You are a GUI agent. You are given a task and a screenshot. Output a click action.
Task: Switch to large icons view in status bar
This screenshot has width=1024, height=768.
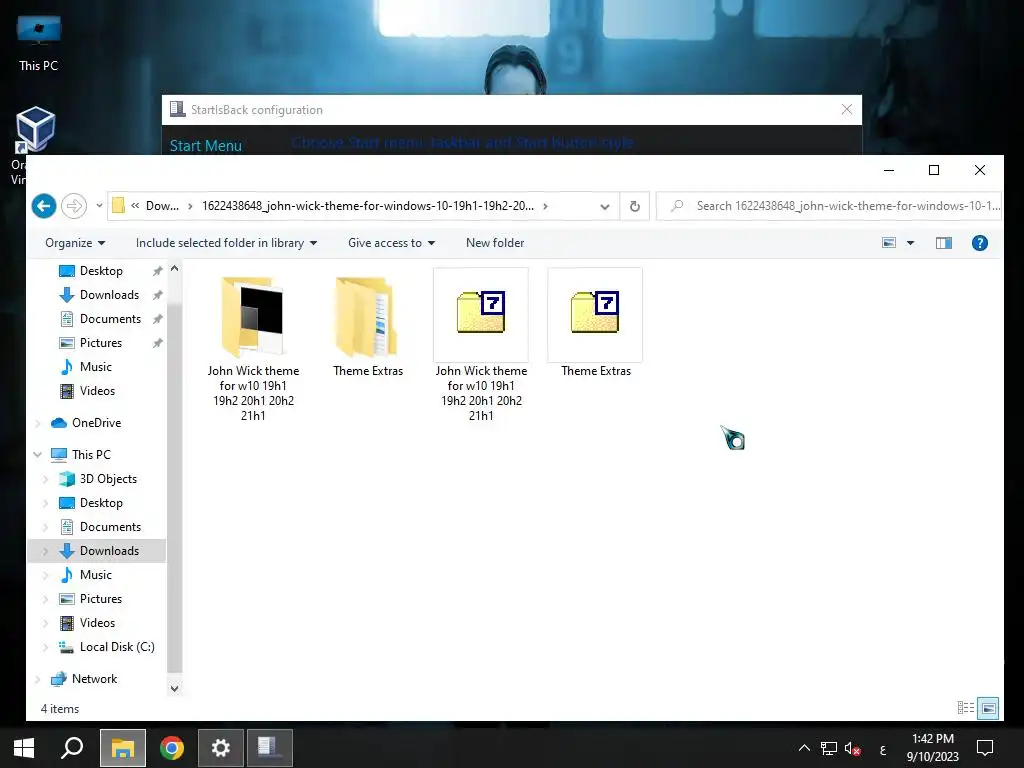(989, 708)
